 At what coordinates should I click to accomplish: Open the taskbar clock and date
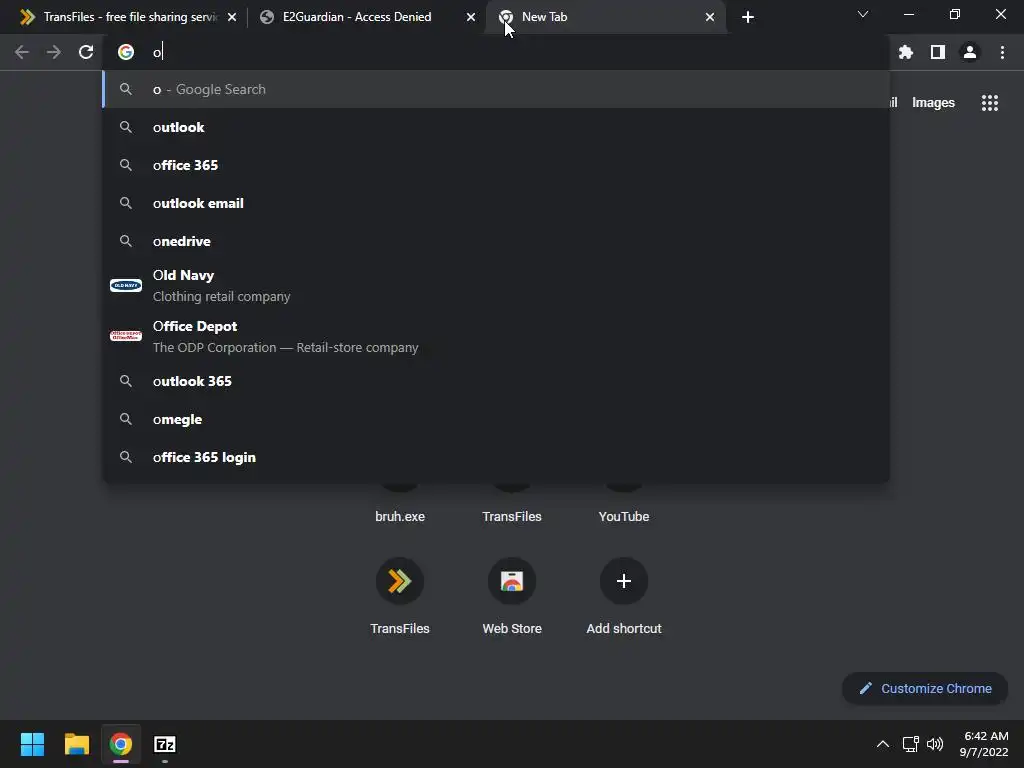[984, 744]
